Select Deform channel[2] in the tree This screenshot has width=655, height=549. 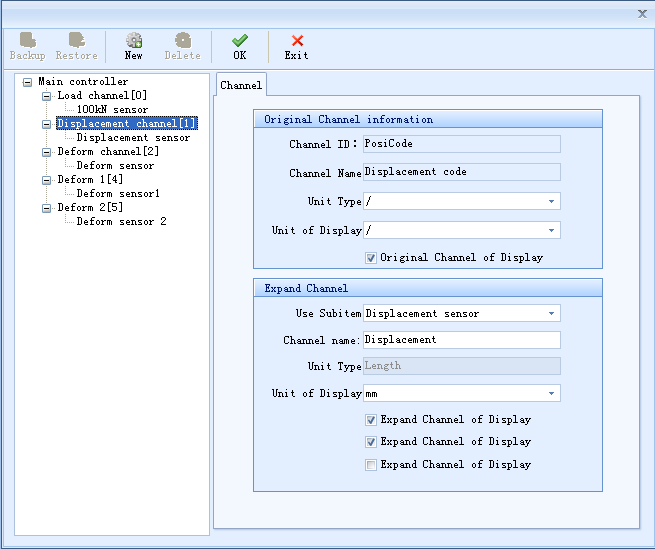coord(107,152)
